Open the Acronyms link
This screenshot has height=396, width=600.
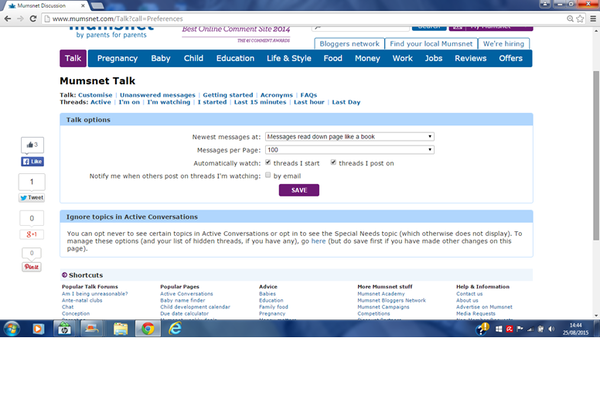277,95
